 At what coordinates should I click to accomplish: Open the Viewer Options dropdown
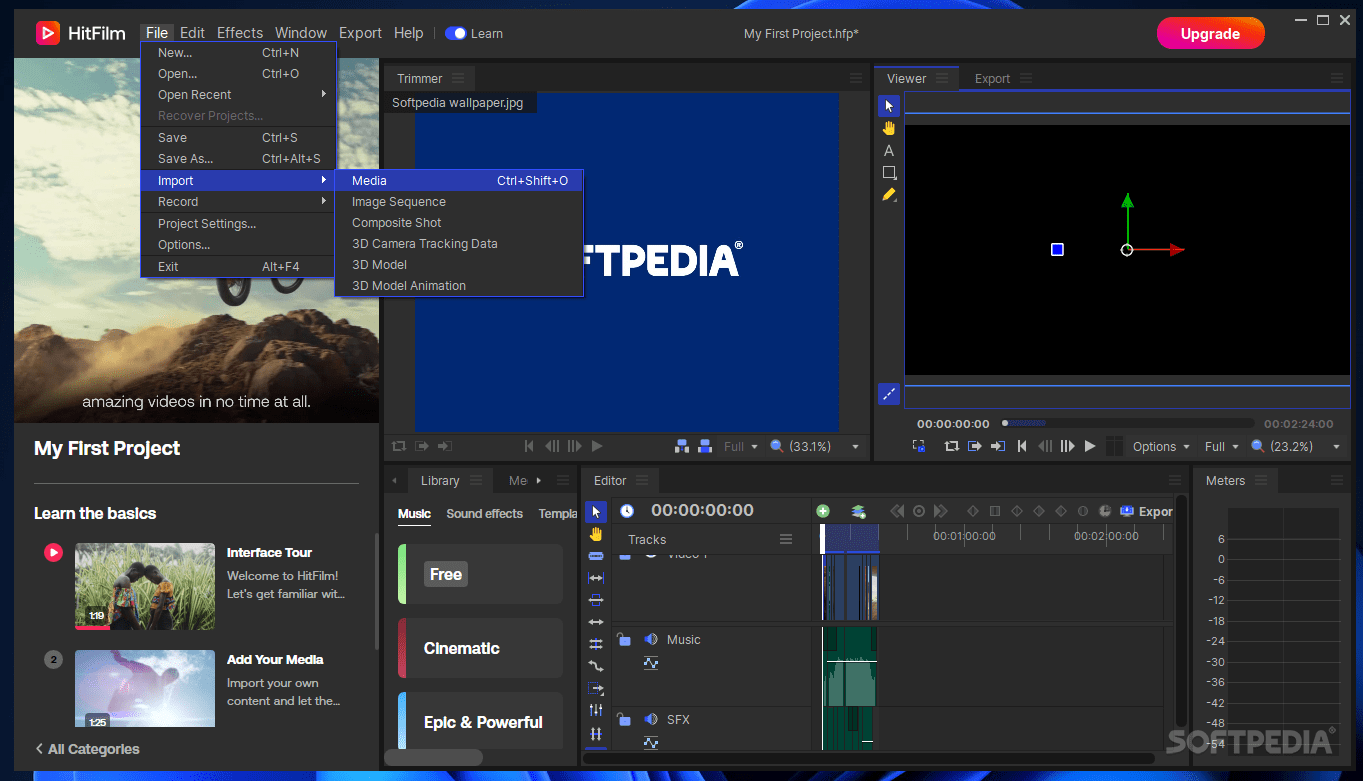click(1160, 447)
